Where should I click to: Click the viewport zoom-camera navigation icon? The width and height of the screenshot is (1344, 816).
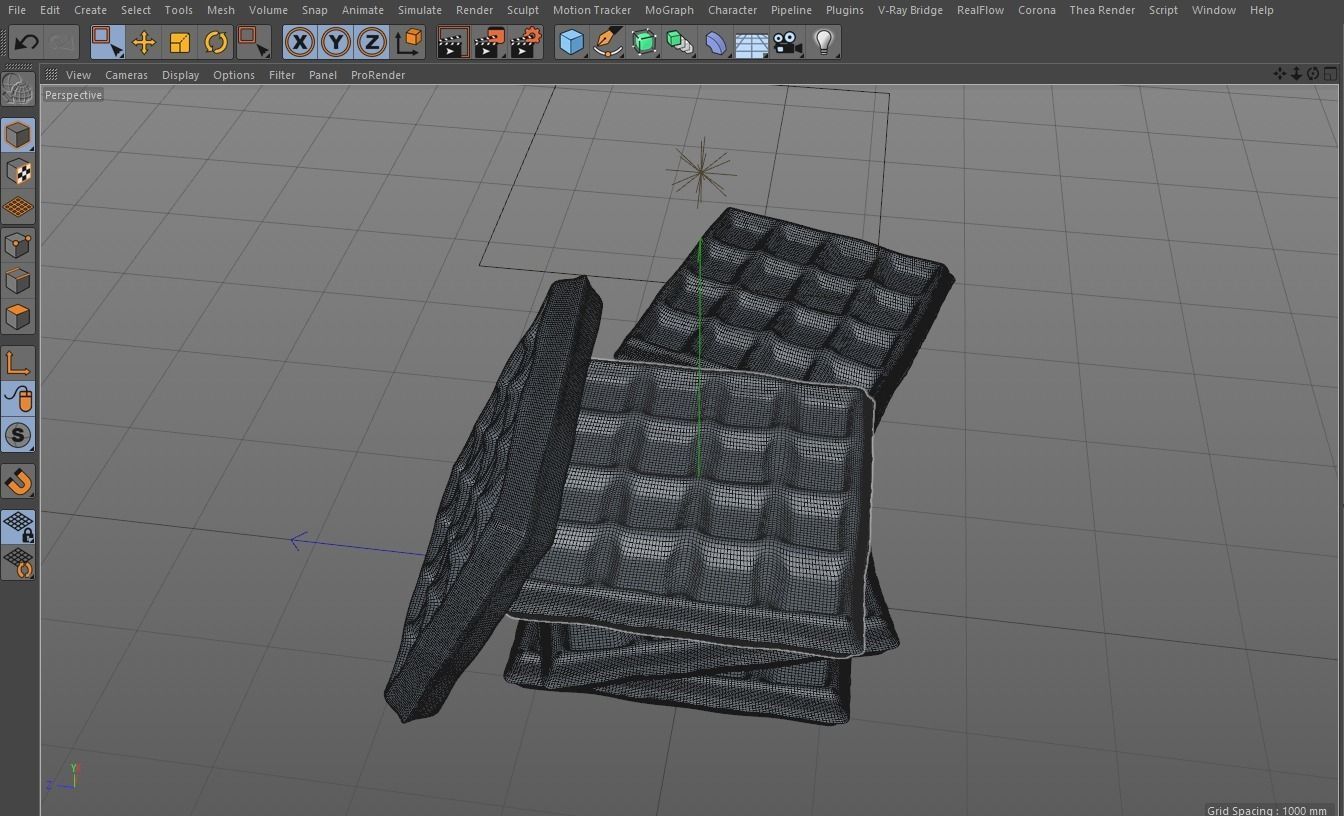(x=1296, y=74)
